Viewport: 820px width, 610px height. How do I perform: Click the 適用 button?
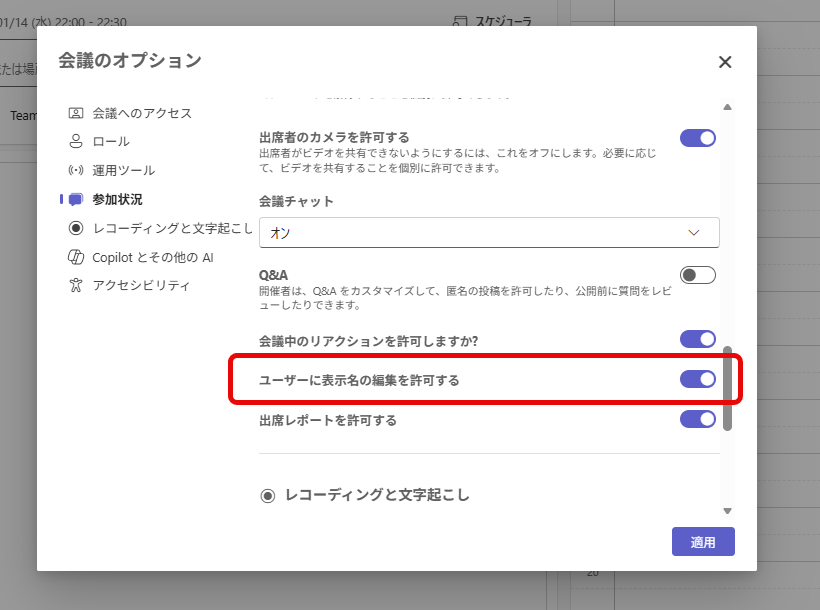703,542
